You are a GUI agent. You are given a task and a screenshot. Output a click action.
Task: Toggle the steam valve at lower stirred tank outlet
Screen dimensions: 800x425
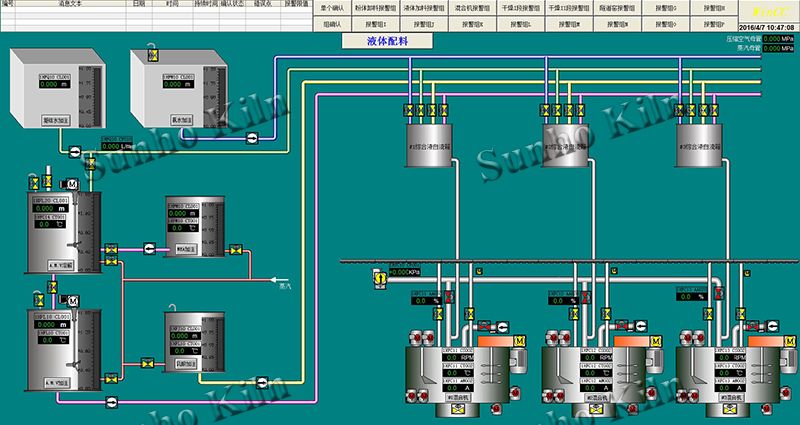pos(112,379)
